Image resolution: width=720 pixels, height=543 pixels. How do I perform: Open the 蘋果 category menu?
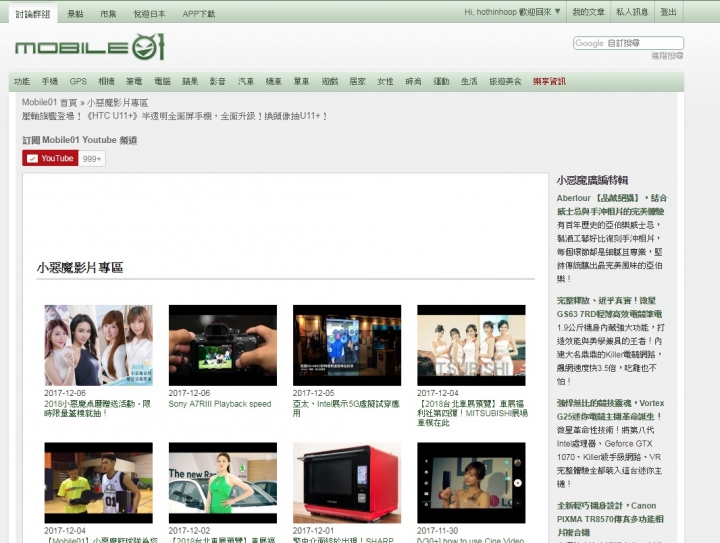(x=190, y=81)
